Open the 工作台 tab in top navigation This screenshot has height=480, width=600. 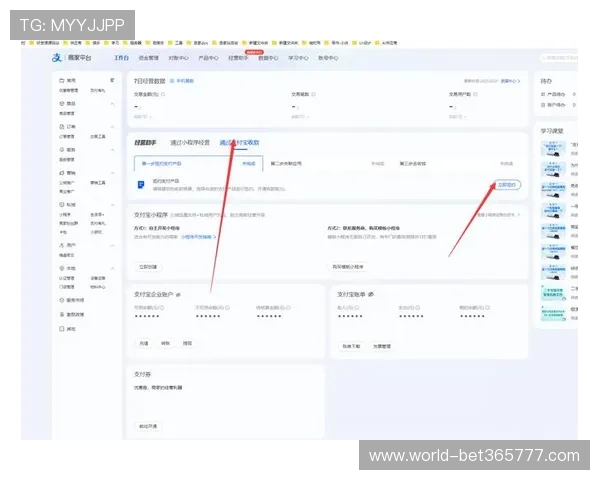121,58
